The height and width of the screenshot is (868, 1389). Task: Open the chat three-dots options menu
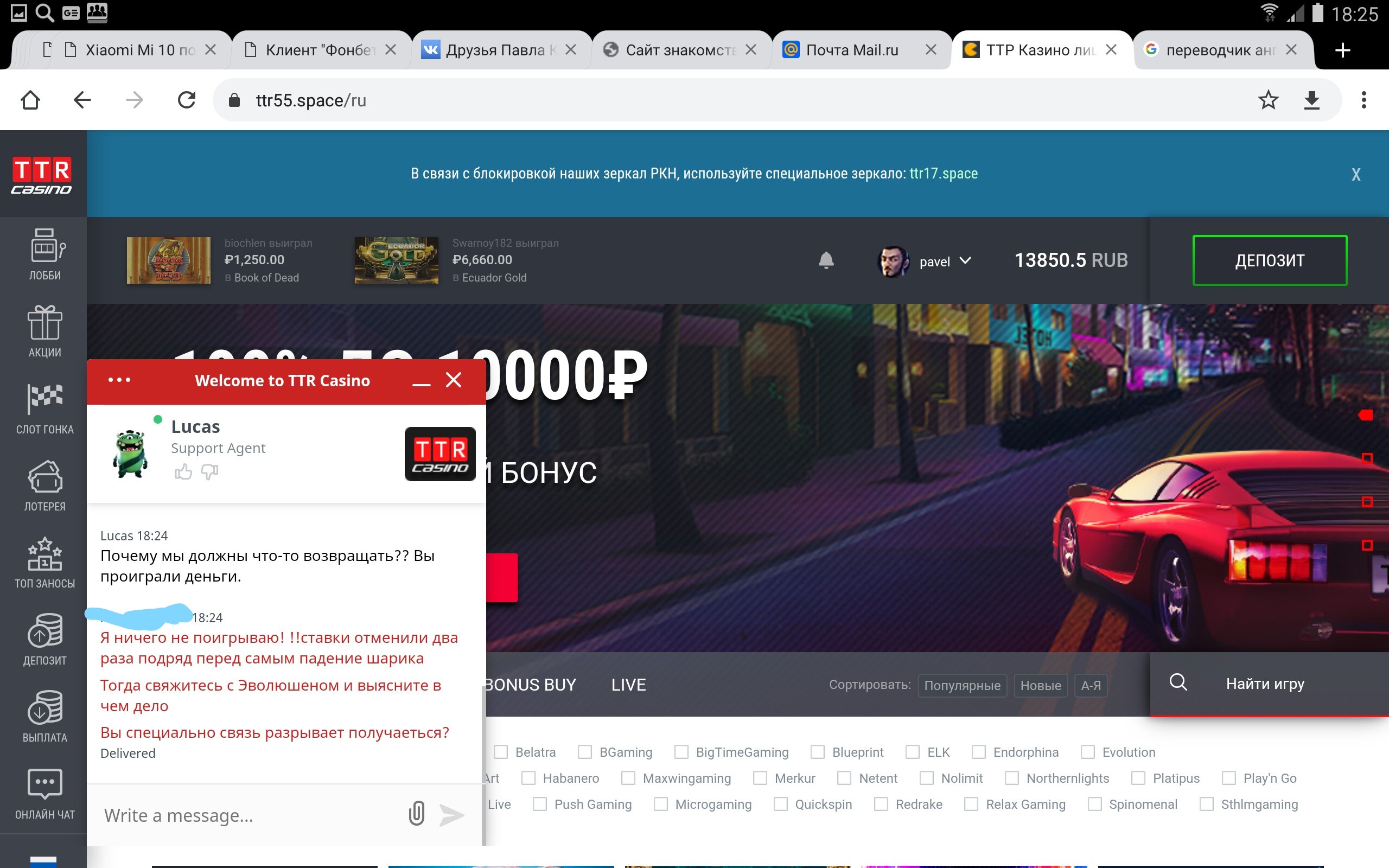click(119, 380)
